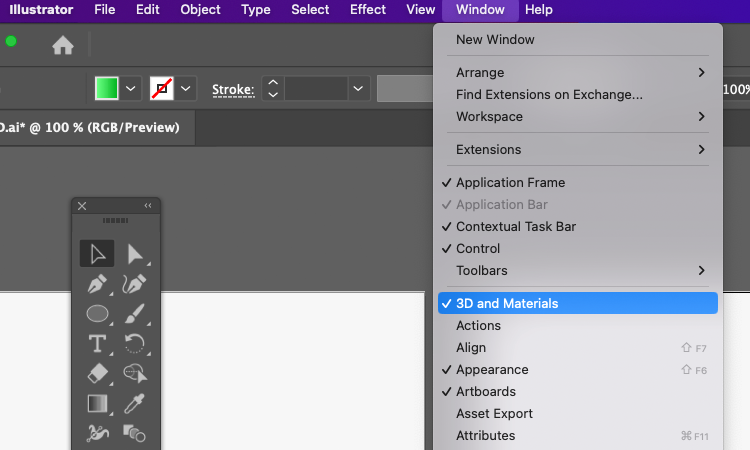
Task: Select the Curvature tool
Action: point(134,284)
